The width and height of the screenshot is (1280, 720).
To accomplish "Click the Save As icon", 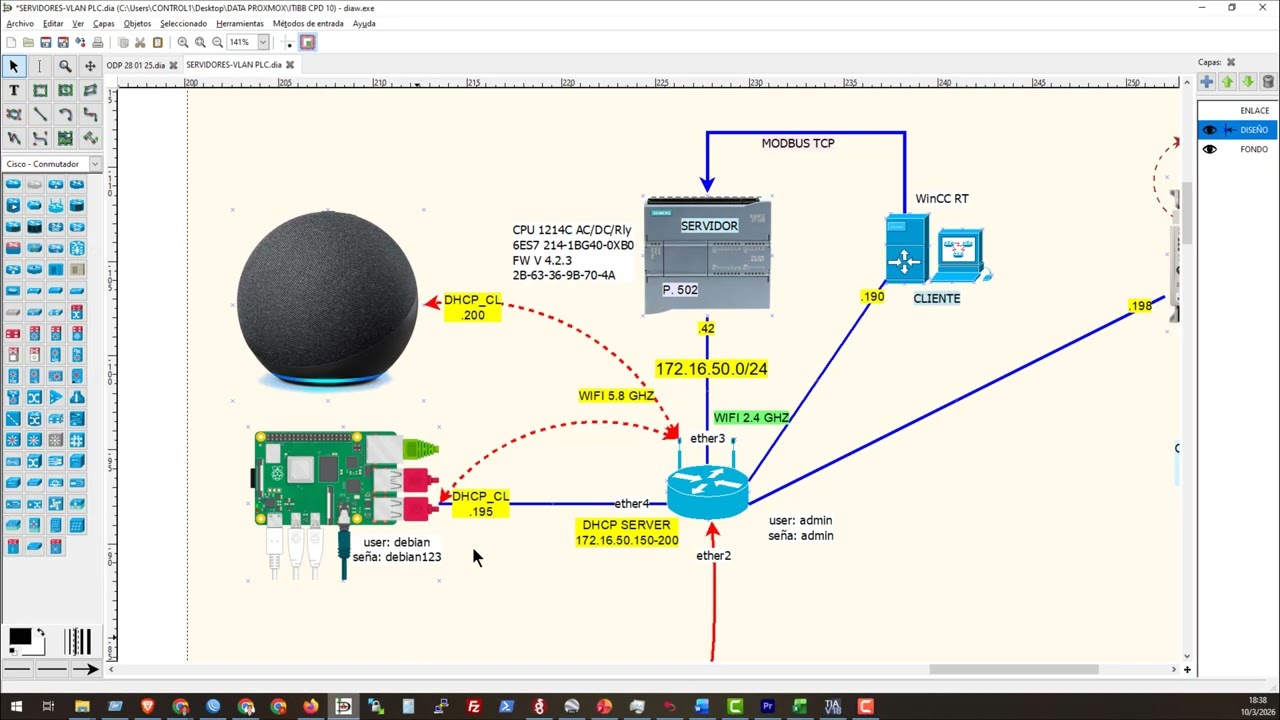I will point(63,42).
